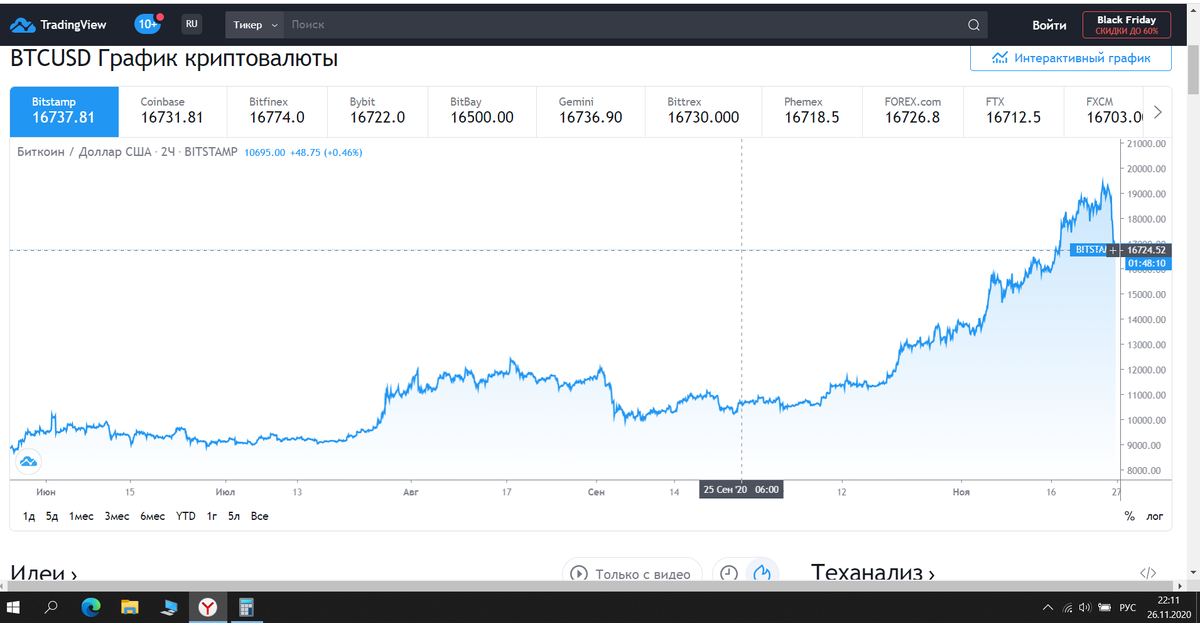The width and height of the screenshot is (1200, 623).
Task: Click the 25 Сен '20 date marker
Action: 740,490
